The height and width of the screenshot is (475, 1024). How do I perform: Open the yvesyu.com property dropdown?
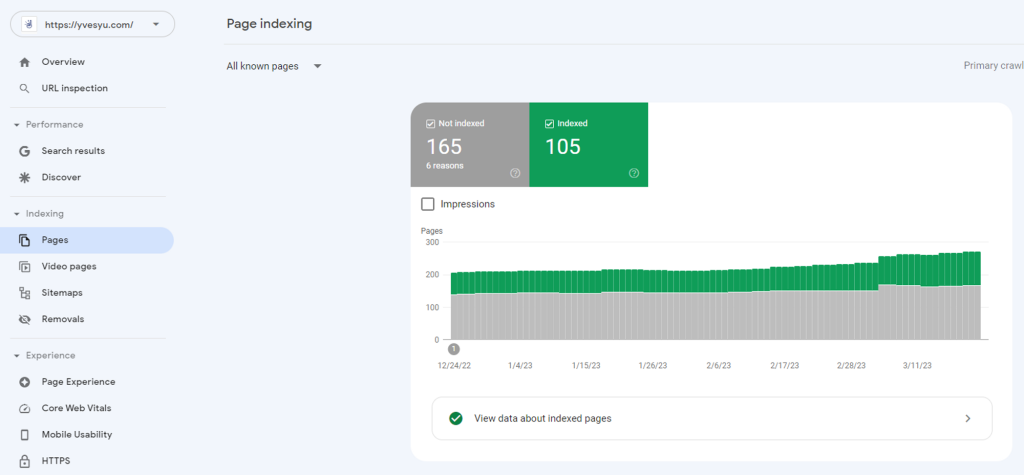click(x=92, y=24)
